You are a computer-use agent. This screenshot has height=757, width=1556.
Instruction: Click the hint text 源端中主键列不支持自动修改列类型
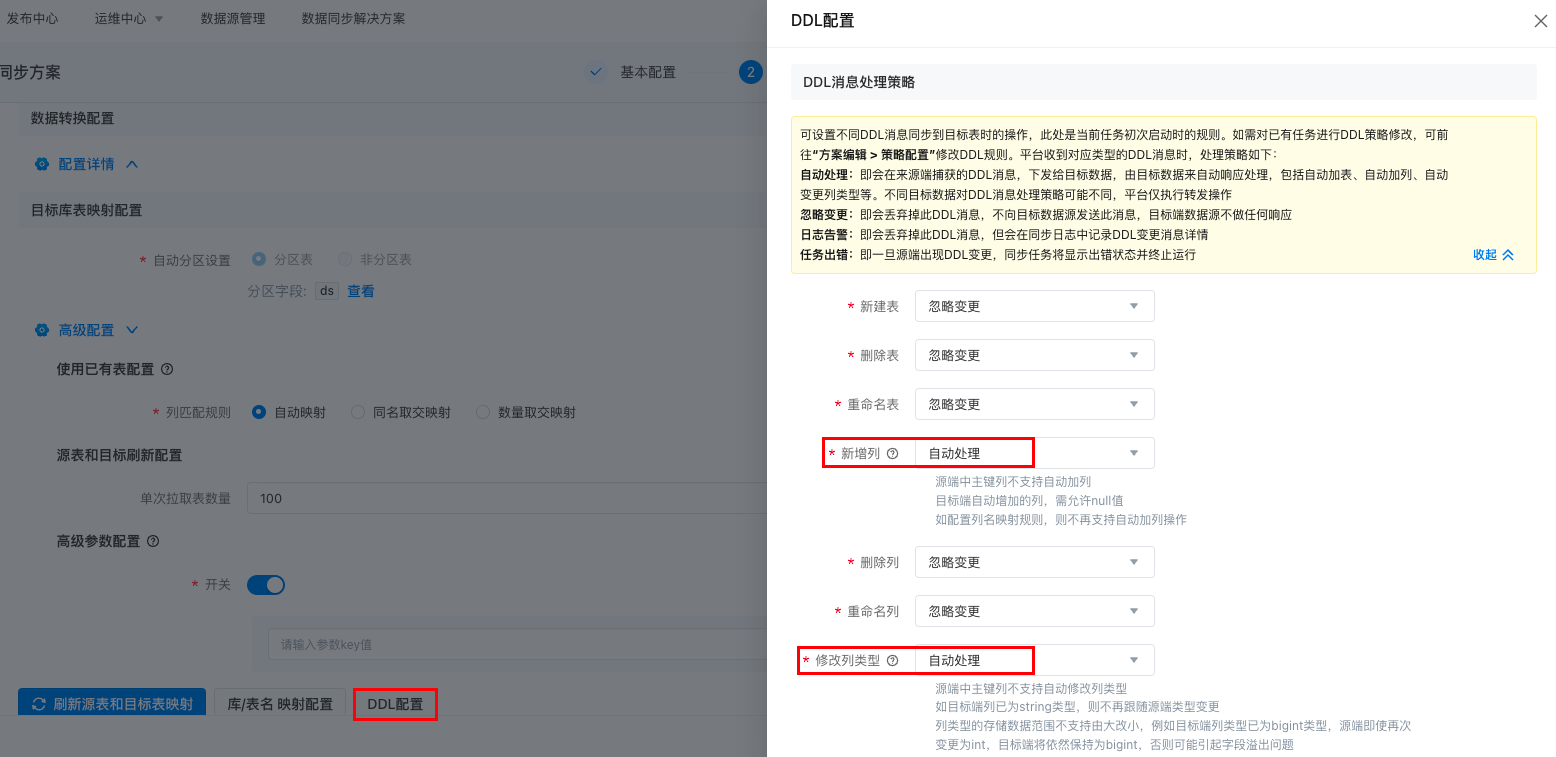pyautogui.click(x=1031, y=688)
